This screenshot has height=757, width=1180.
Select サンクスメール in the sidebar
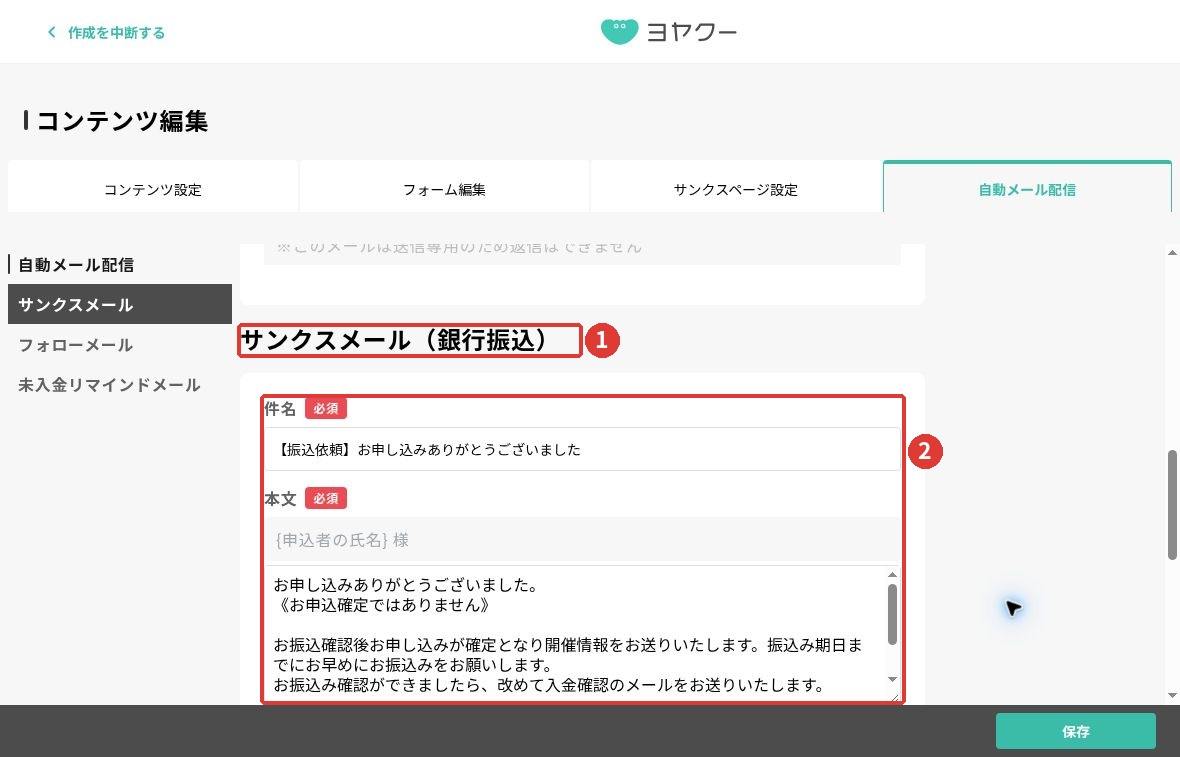pyautogui.click(x=120, y=304)
